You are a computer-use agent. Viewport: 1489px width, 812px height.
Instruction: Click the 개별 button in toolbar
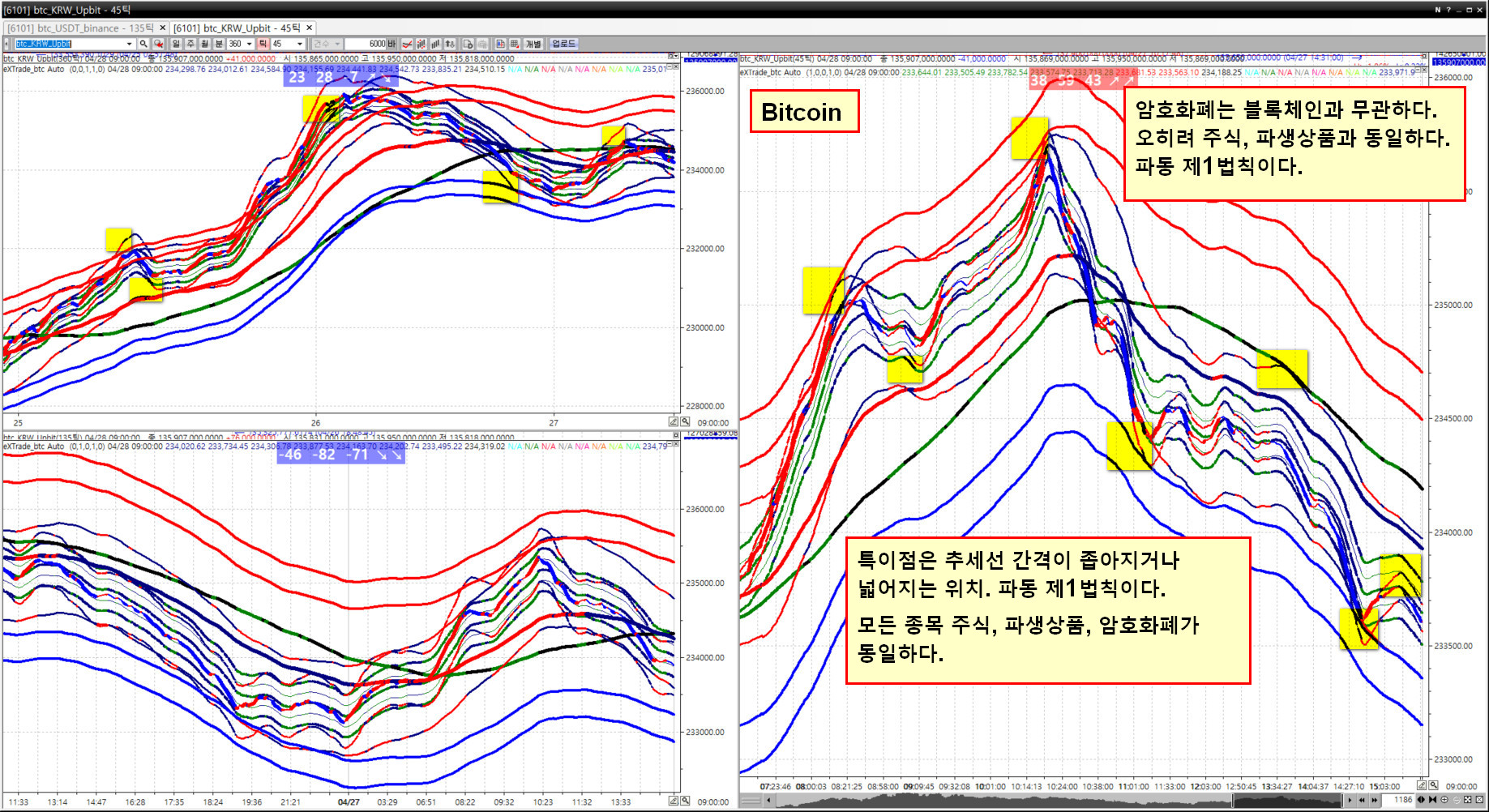533,44
